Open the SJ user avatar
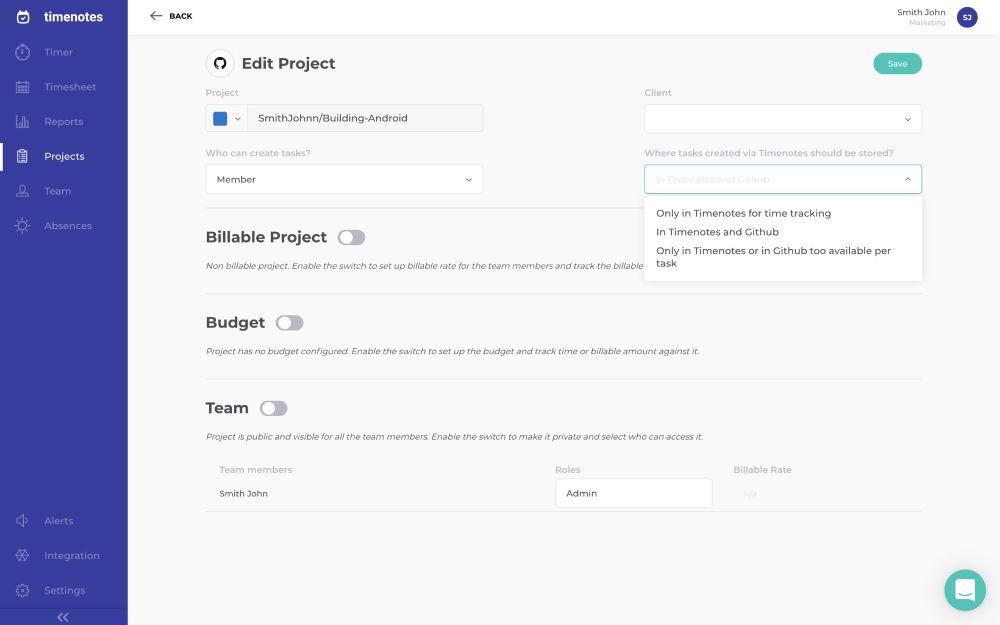The width and height of the screenshot is (1000, 625). pyautogui.click(x=967, y=17)
